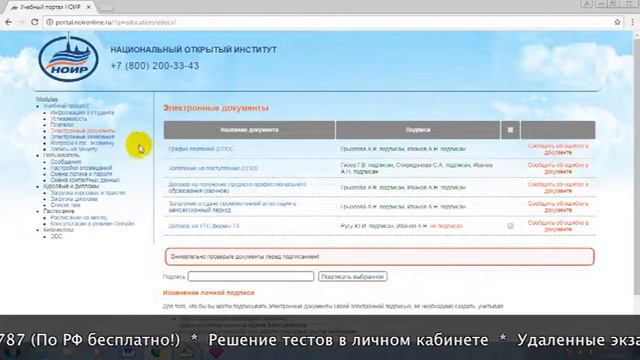Open Загрузка курсовых и практик link
Image resolution: width=640 pixels, height=360 pixels.
tap(88, 193)
